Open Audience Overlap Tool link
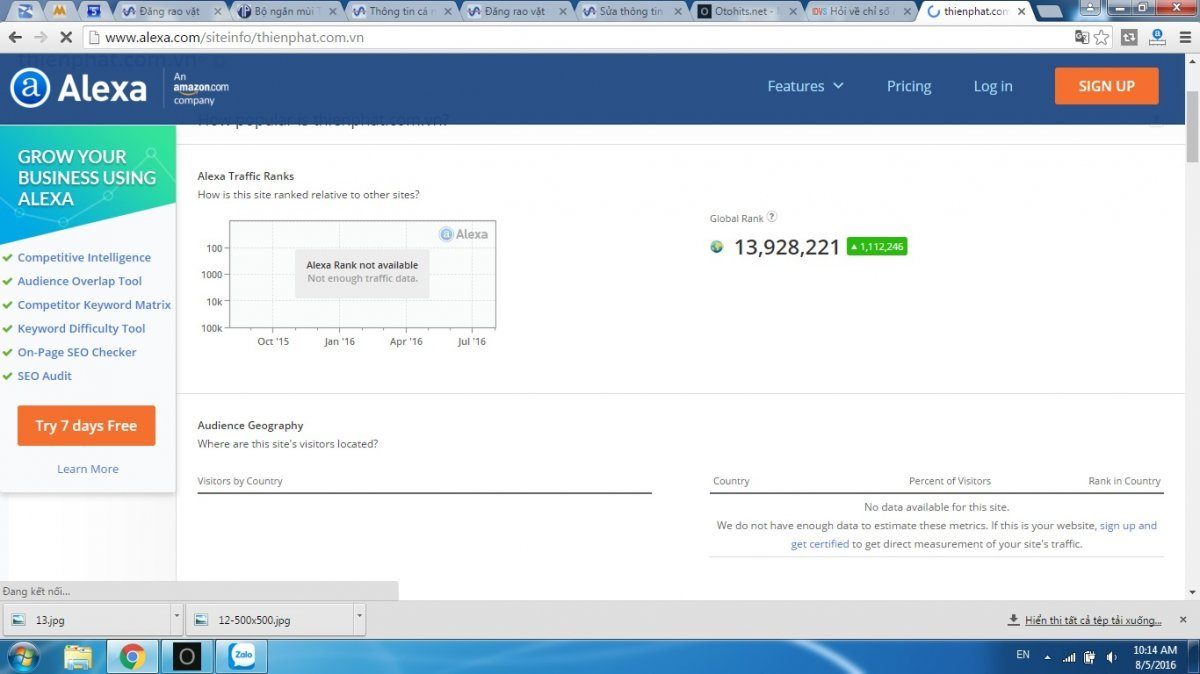 pyautogui.click(x=80, y=282)
